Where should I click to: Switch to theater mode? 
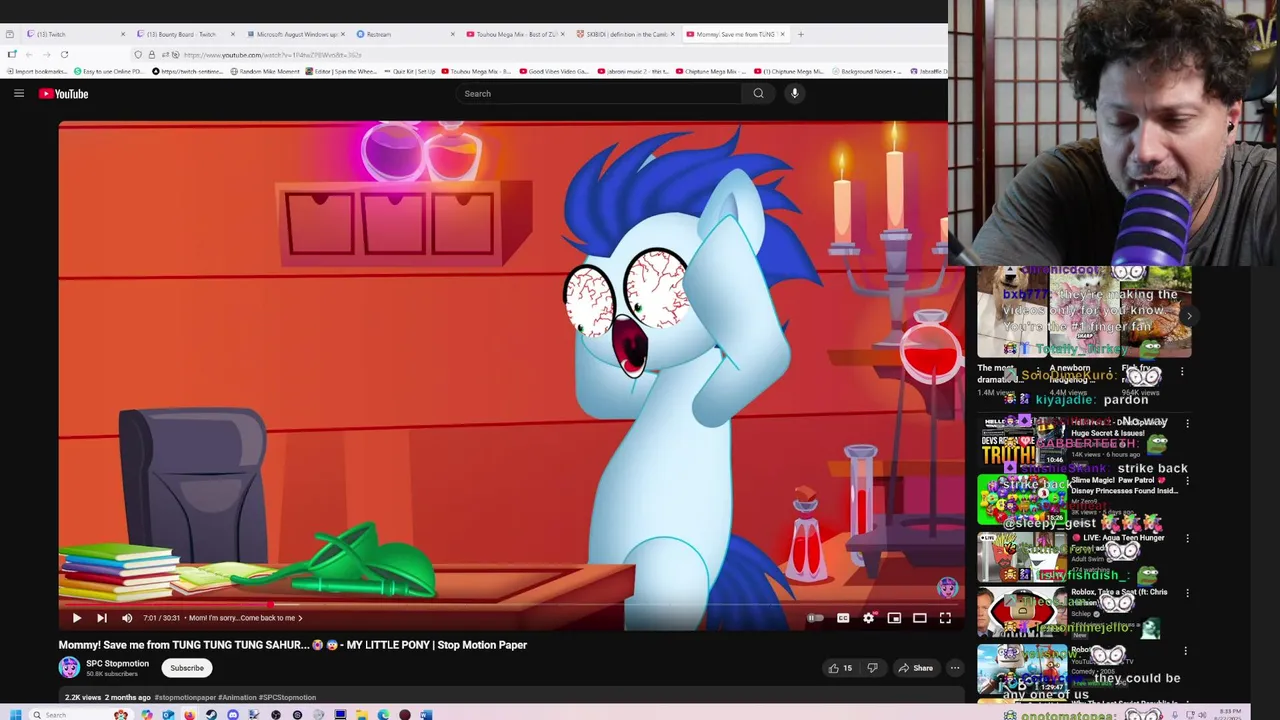point(920,618)
